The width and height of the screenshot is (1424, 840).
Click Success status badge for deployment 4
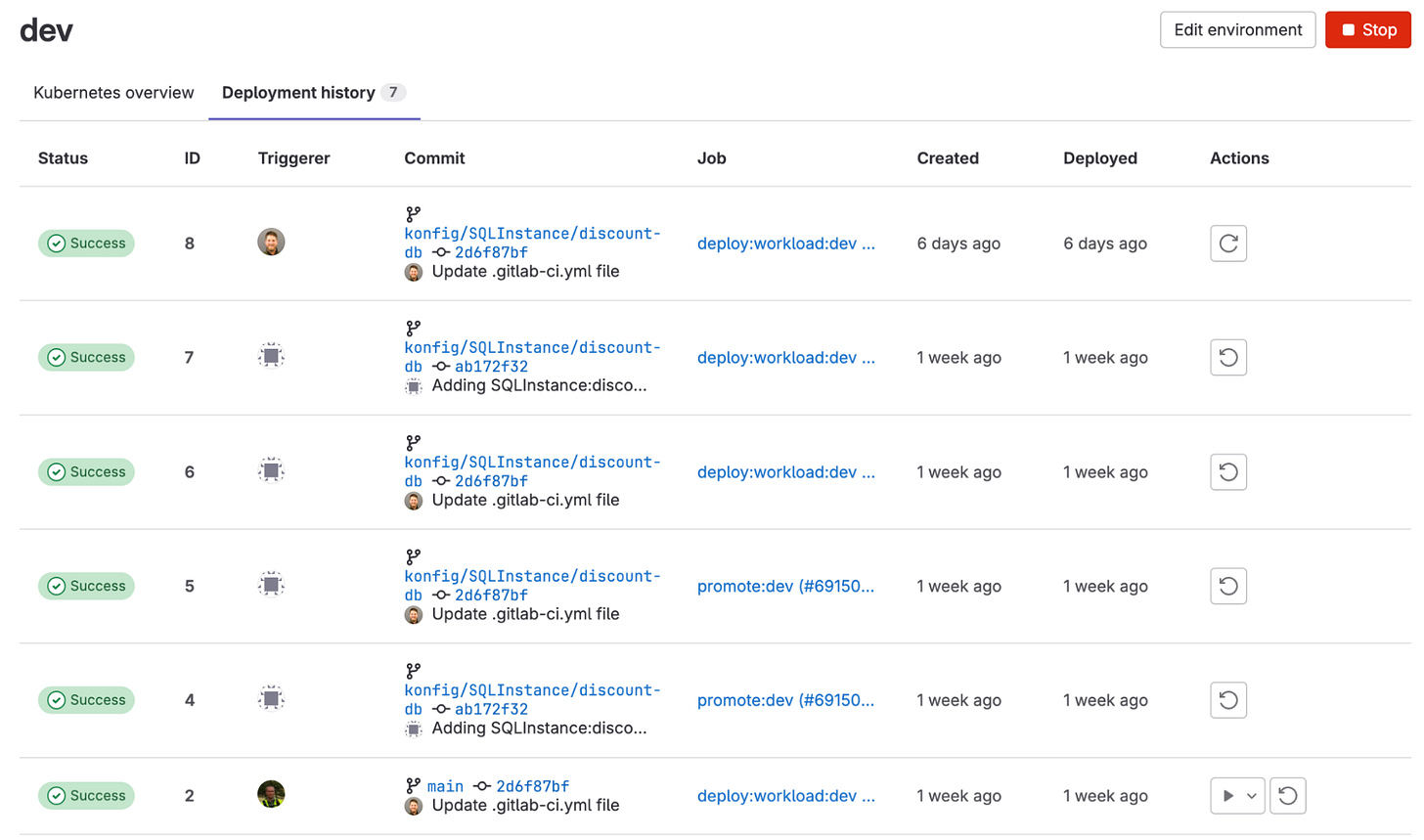pyautogui.click(x=86, y=700)
